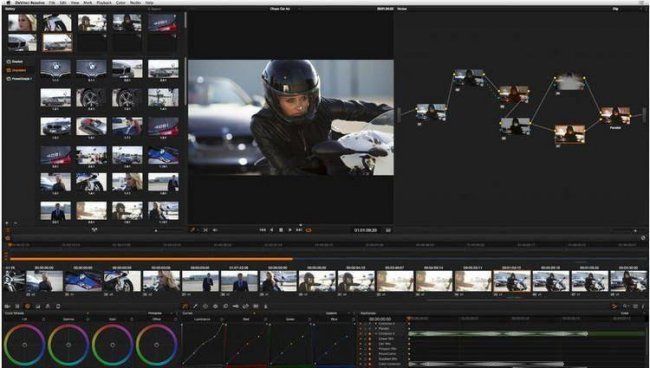This screenshot has width=650, height=368.
Task: Jump to first frame in viewer
Action: (x=262, y=230)
